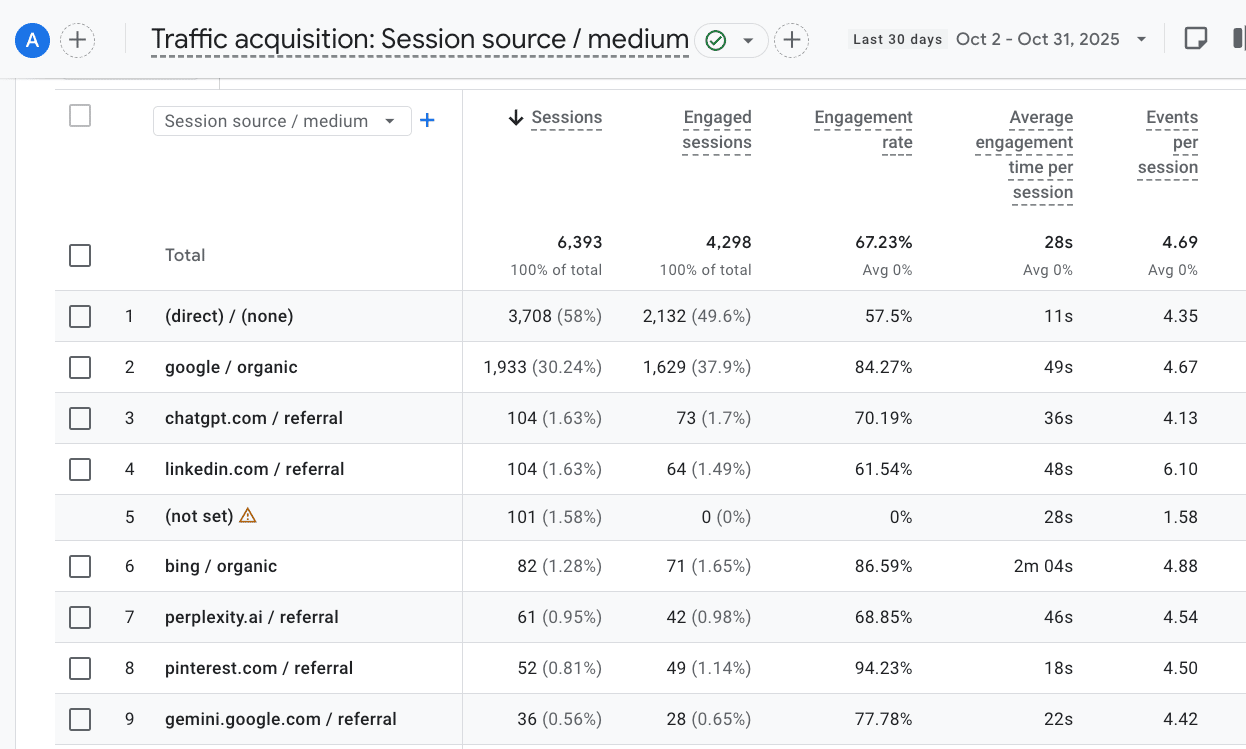Image resolution: width=1246 pixels, height=749 pixels.
Task: Click the report title Traffic acquisition
Action: coord(419,40)
